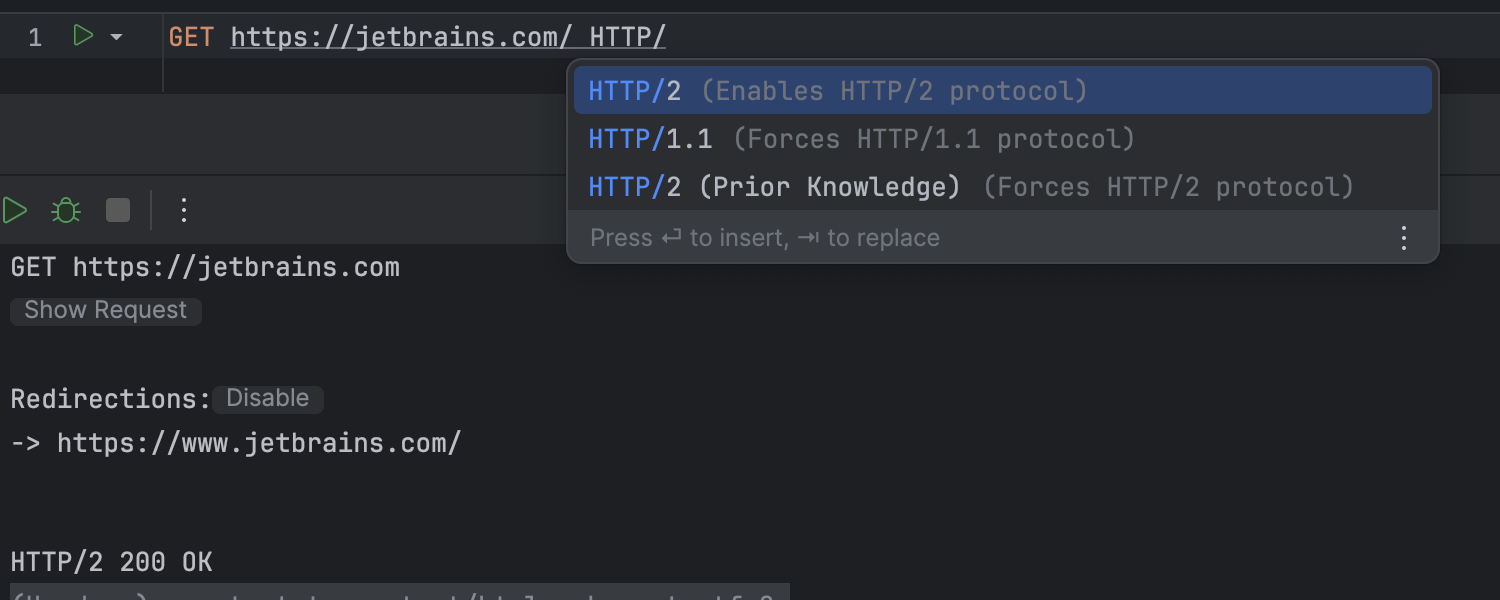Open more actions next to the Stop icon
The image size is (1500, 600).
click(x=183, y=210)
